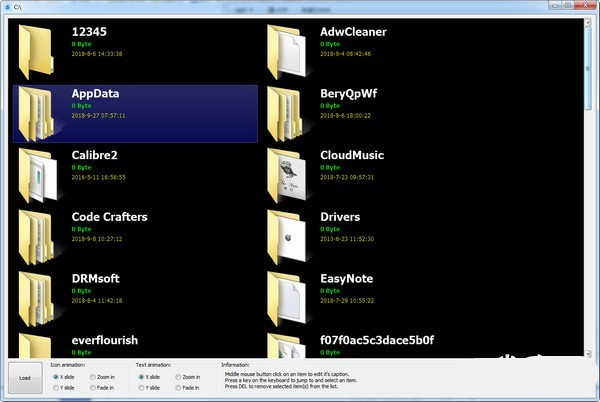Click date 2018-9-27 07:57:11 under AppData
The width and height of the screenshot is (600, 402).
click(x=98, y=116)
